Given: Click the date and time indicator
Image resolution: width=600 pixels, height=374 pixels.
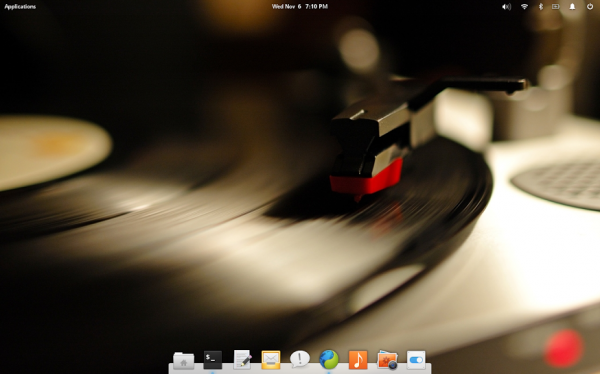Looking at the screenshot, I should pos(300,7).
